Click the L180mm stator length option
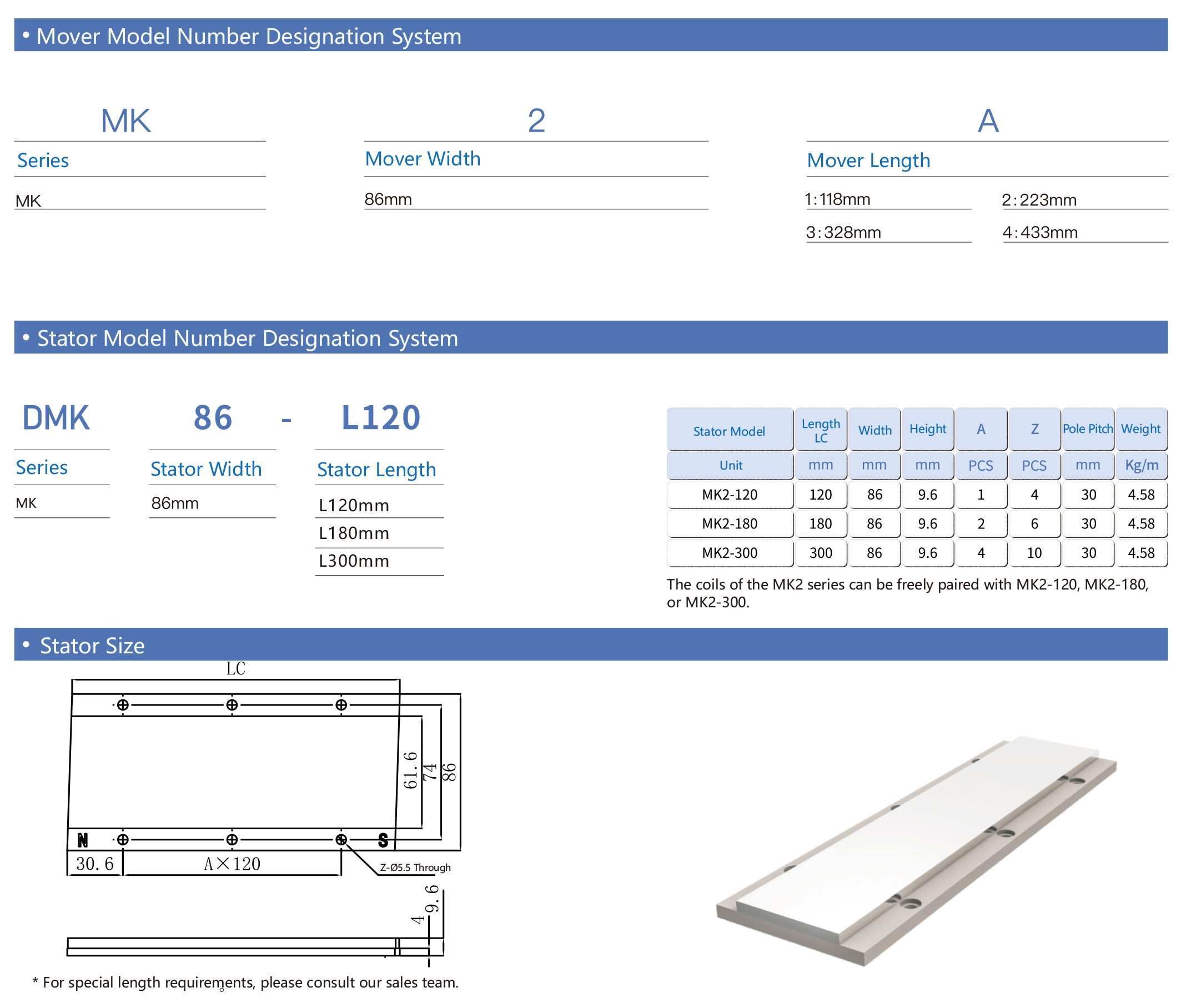This screenshot has width=1191, height=1008. pos(354,534)
